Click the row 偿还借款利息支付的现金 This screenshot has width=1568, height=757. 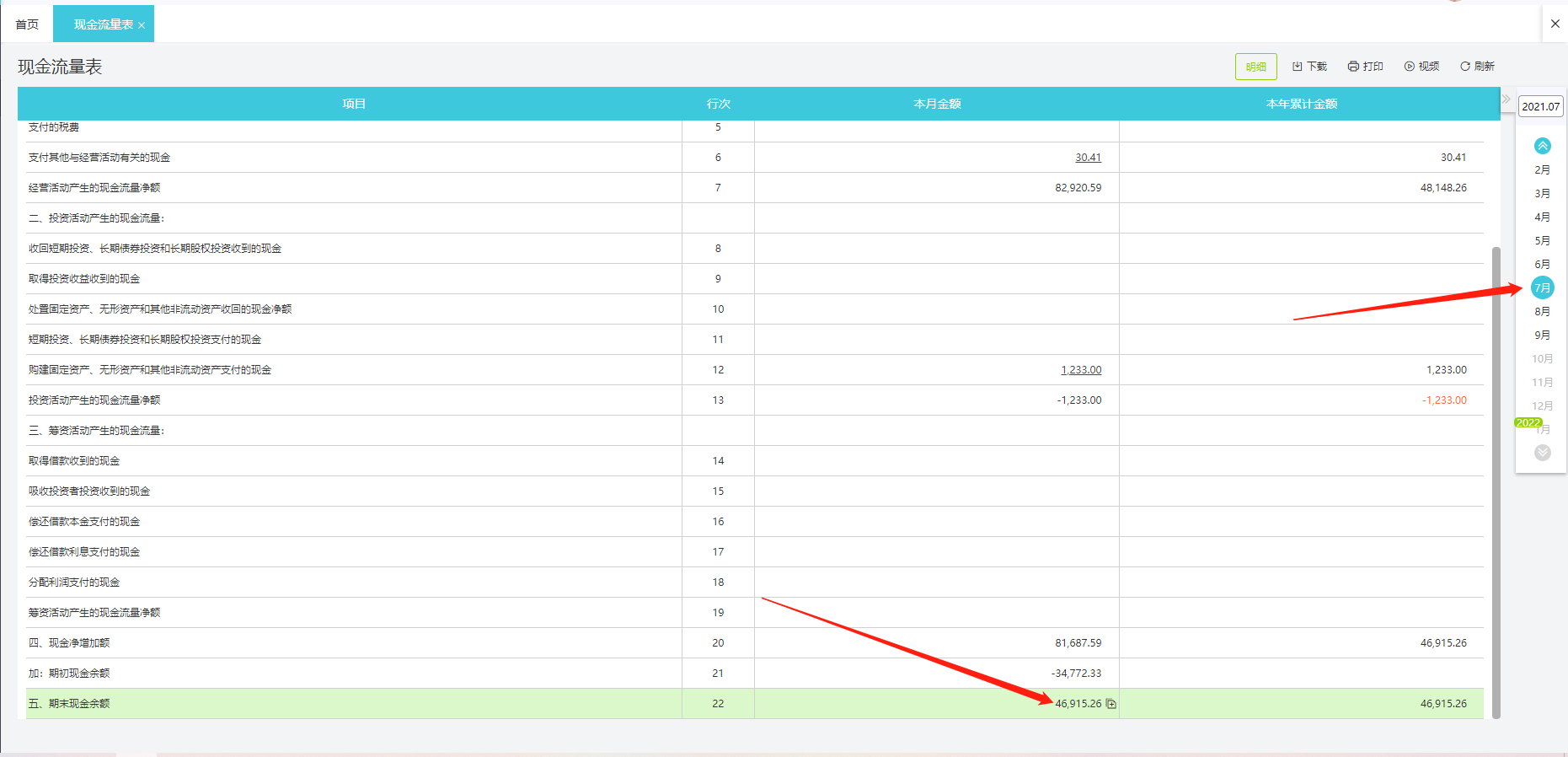point(755,552)
